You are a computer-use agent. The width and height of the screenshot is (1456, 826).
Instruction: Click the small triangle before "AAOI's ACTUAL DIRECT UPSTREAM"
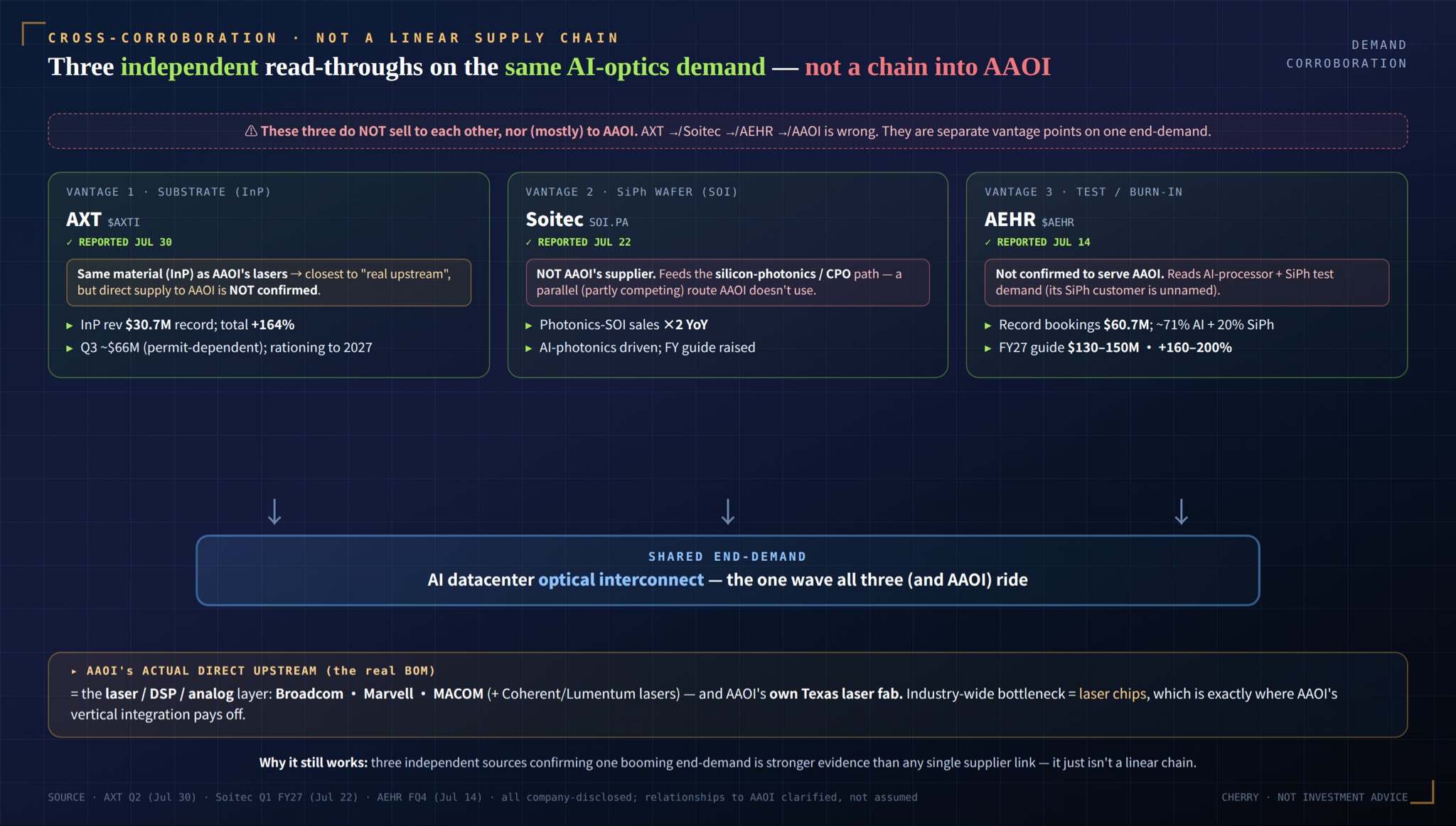(x=74, y=671)
